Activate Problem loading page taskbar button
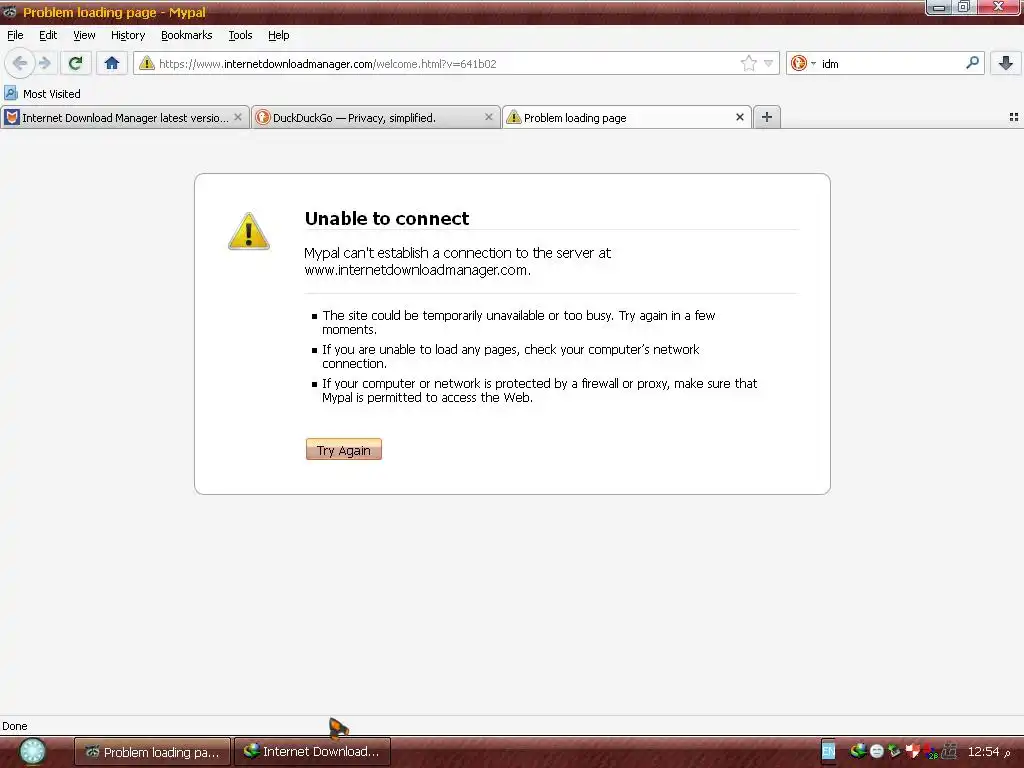 point(152,752)
